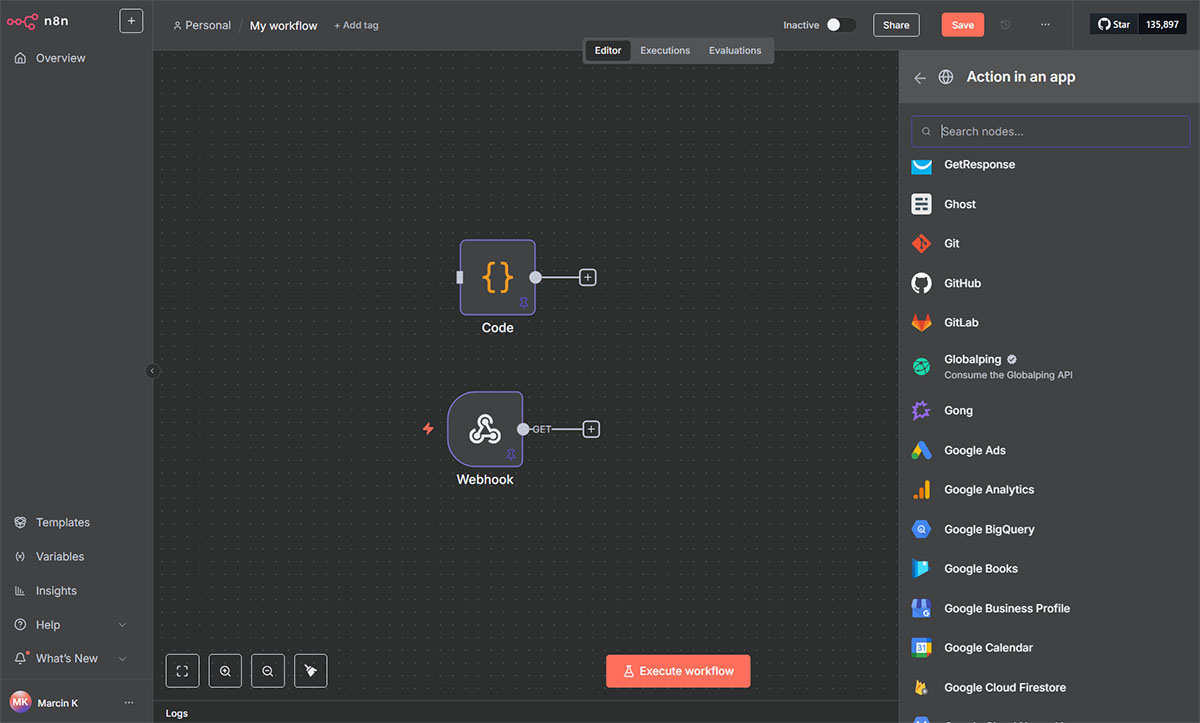Select the Webhook node icon
Image resolution: width=1200 pixels, height=723 pixels.
(x=485, y=429)
